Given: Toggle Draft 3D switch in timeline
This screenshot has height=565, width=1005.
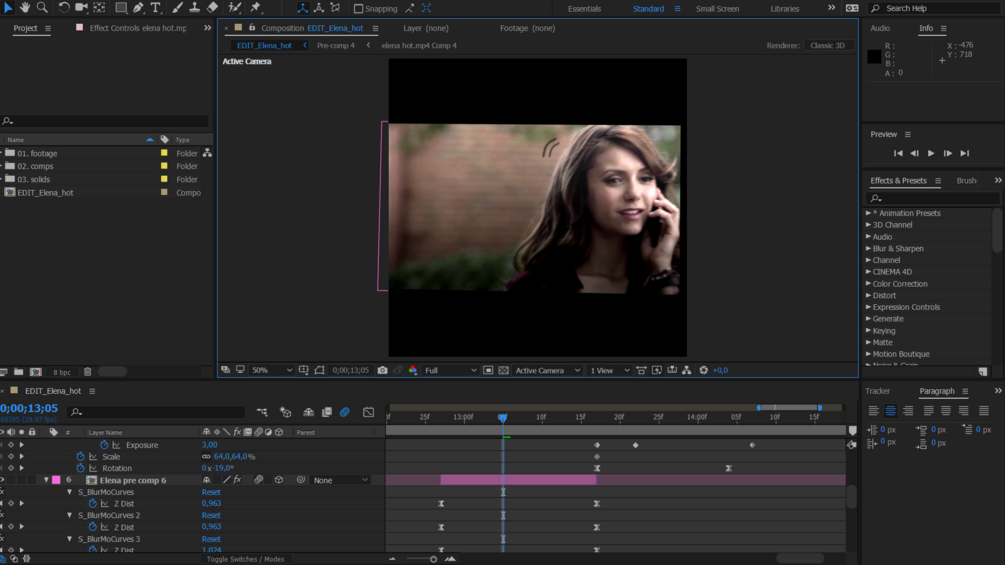Looking at the screenshot, I should pyautogui.click(x=286, y=413).
